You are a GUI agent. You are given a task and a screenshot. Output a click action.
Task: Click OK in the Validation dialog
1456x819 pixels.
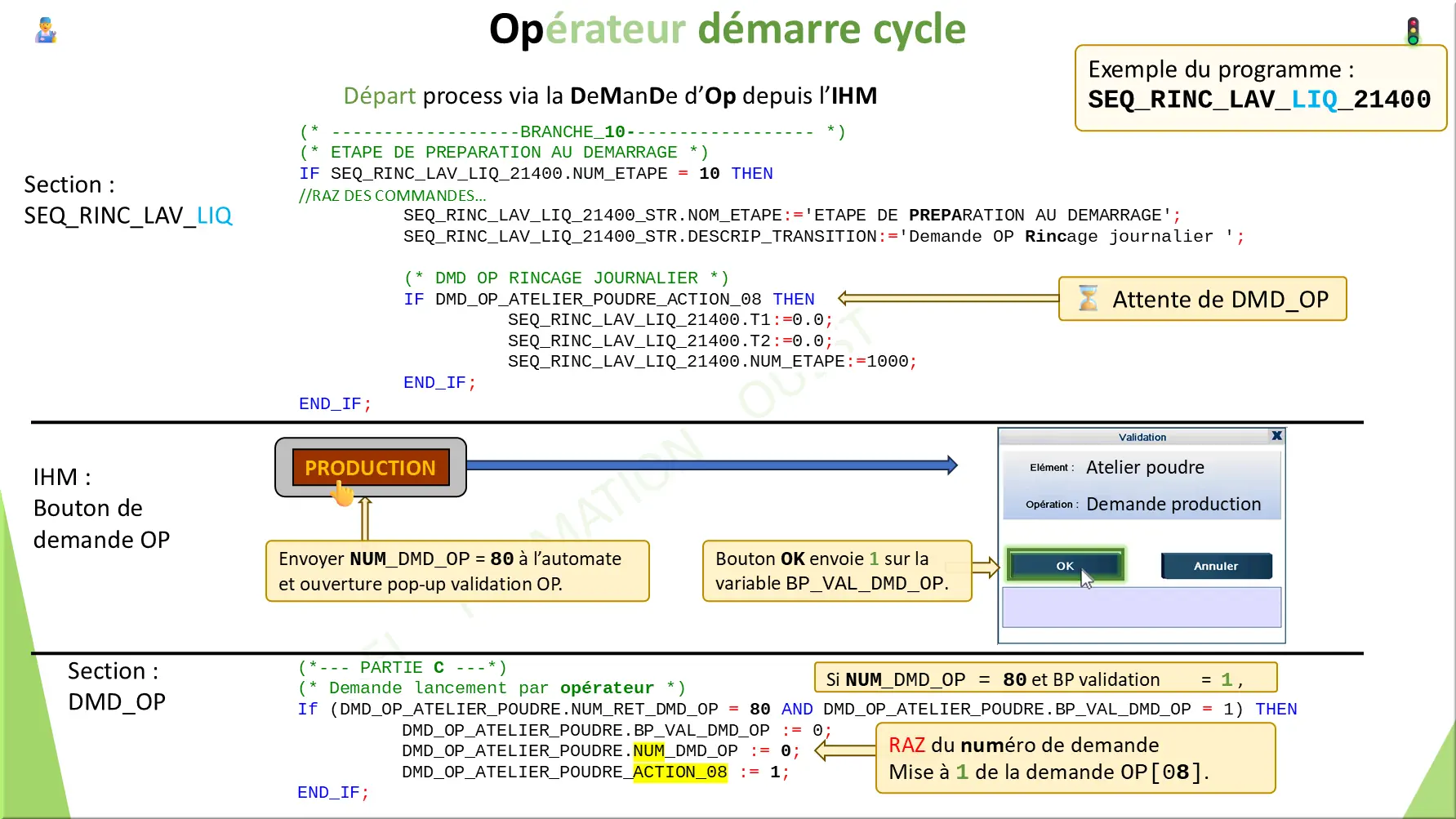(1063, 565)
